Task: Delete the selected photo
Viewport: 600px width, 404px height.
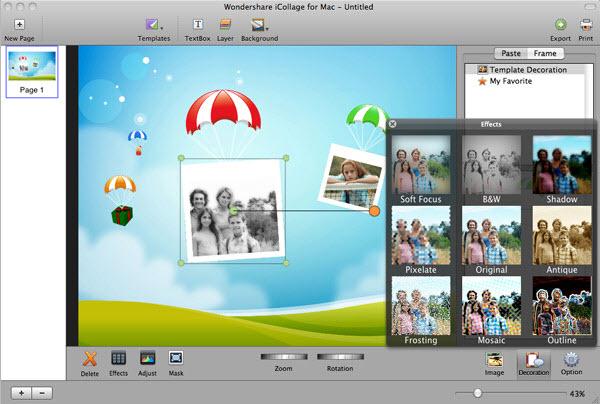Action: pyautogui.click(x=90, y=363)
